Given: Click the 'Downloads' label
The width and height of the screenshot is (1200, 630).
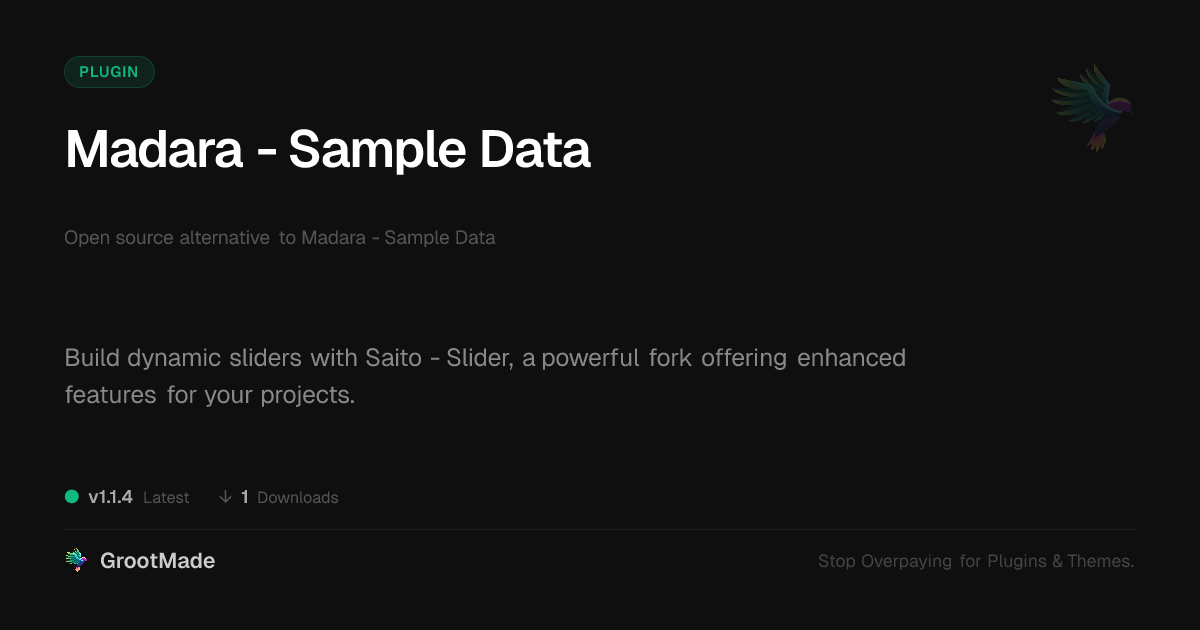Looking at the screenshot, I should point(298,498).
